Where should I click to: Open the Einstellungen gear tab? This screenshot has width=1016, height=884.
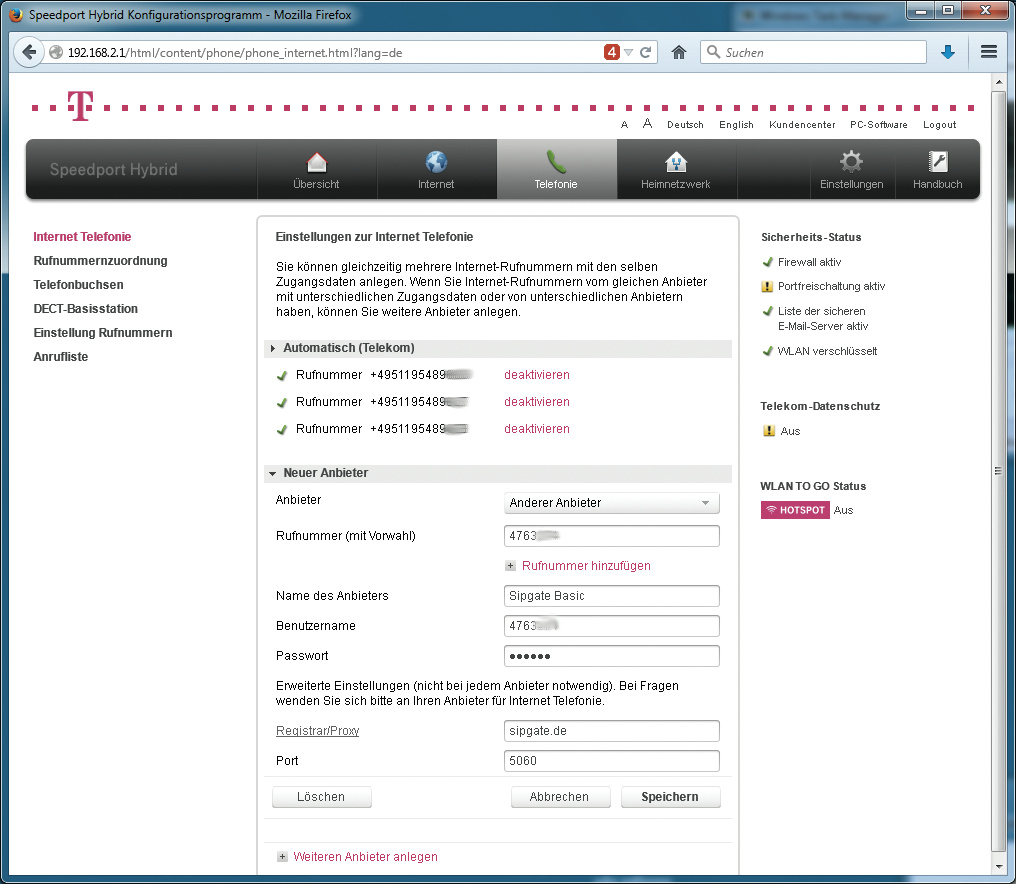coord(851,170)
